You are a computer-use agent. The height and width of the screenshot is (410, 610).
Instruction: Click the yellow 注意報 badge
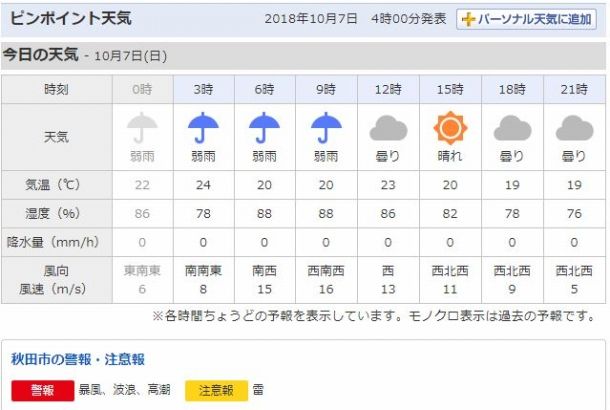click(216, 390)
